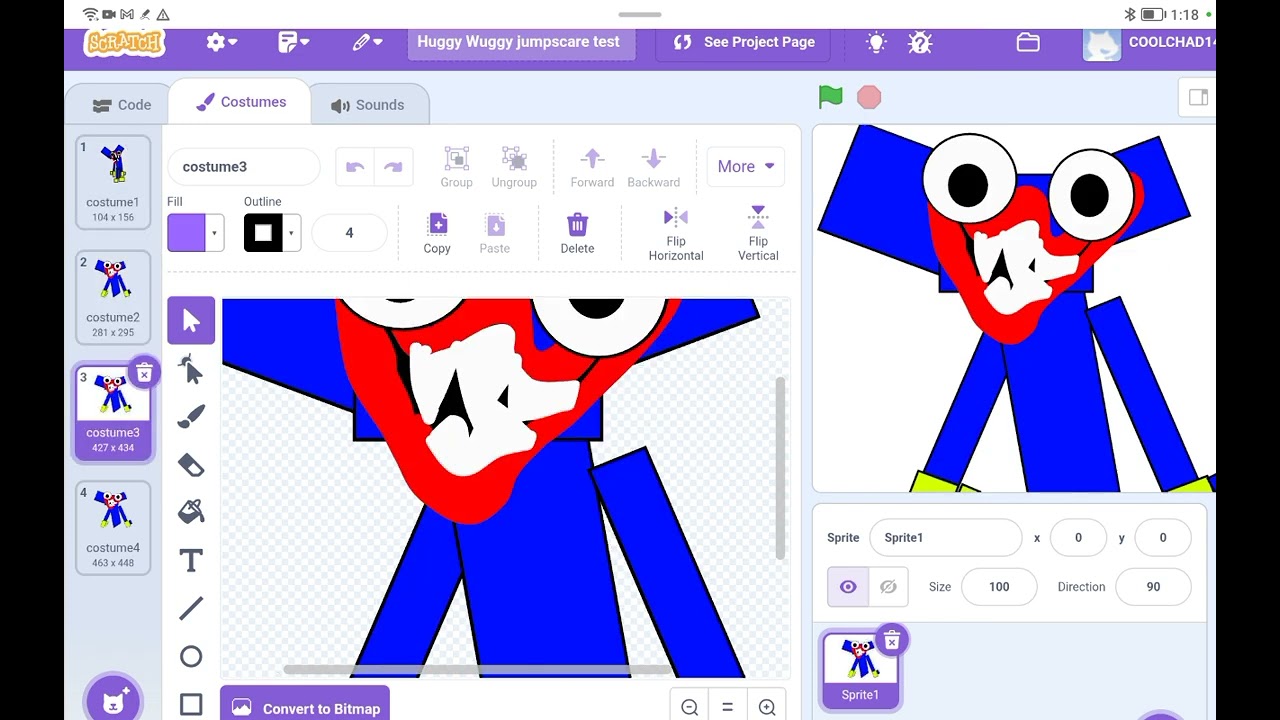Select costume4 thumbnail
The image size is (1280, 720).
(x=113, y=528)
